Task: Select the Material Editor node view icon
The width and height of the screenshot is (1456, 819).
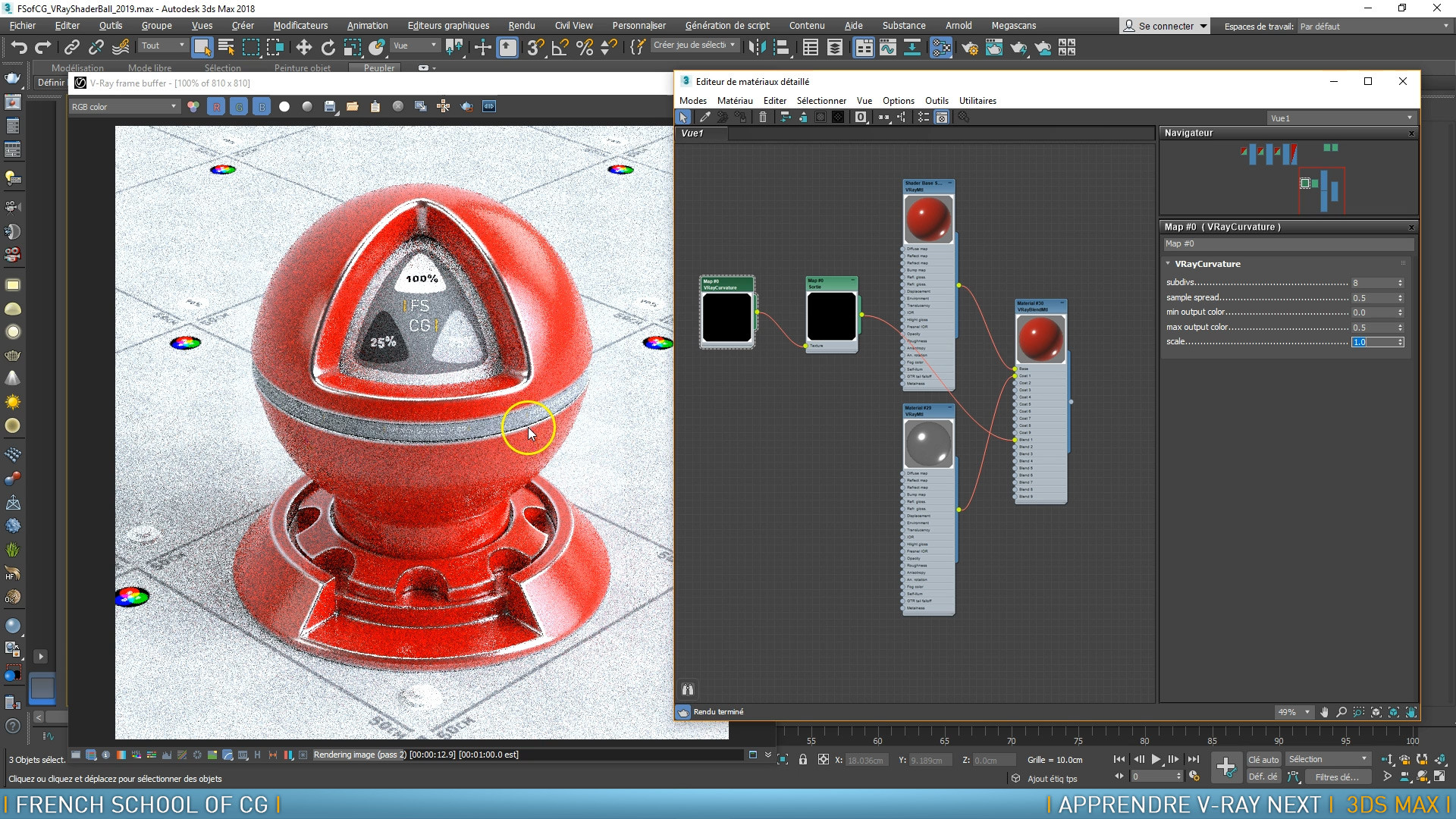Action: click(942, 117)
